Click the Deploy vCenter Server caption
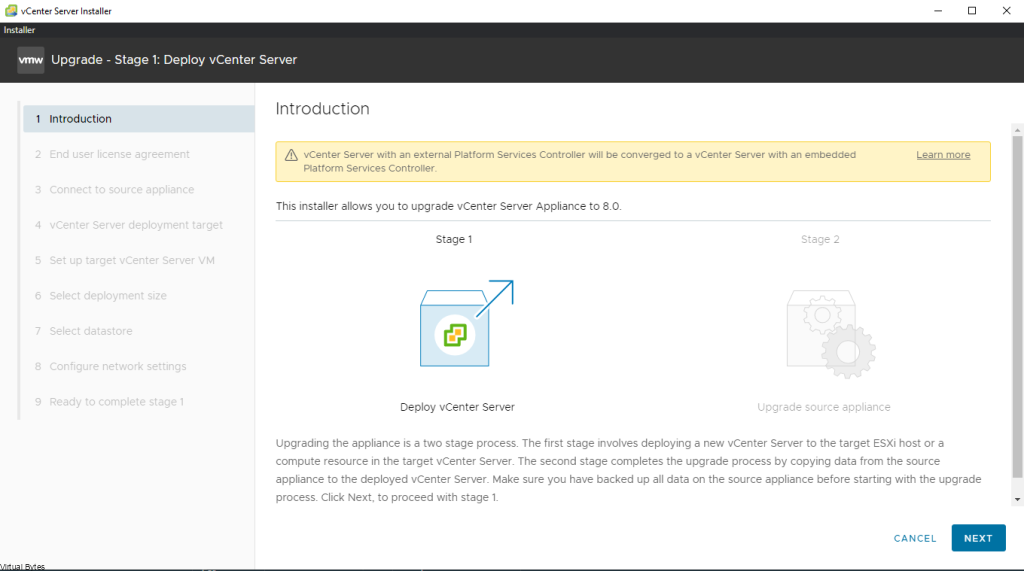This screenshot has width=1024, height=571. click(457, 407)
